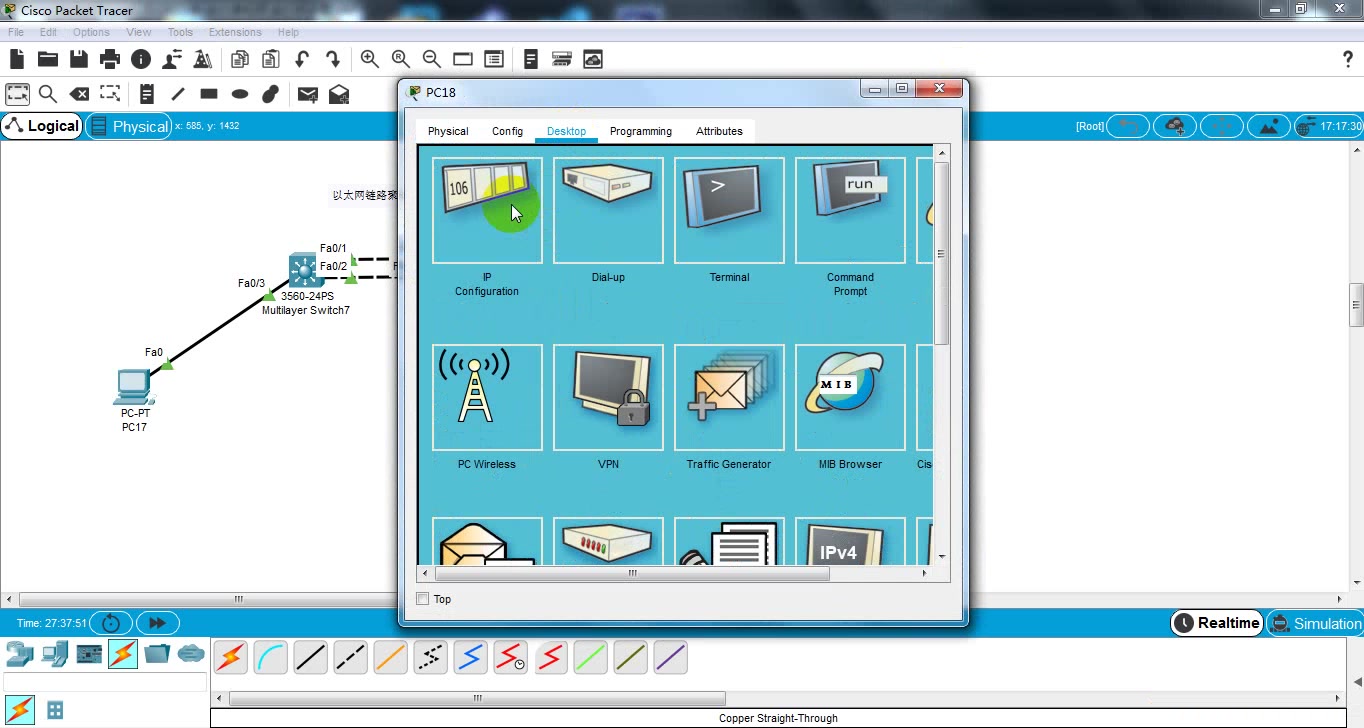Select the Draw Ellipse tool
Viewport: 1364px width, 728px height.
(240, 94)
